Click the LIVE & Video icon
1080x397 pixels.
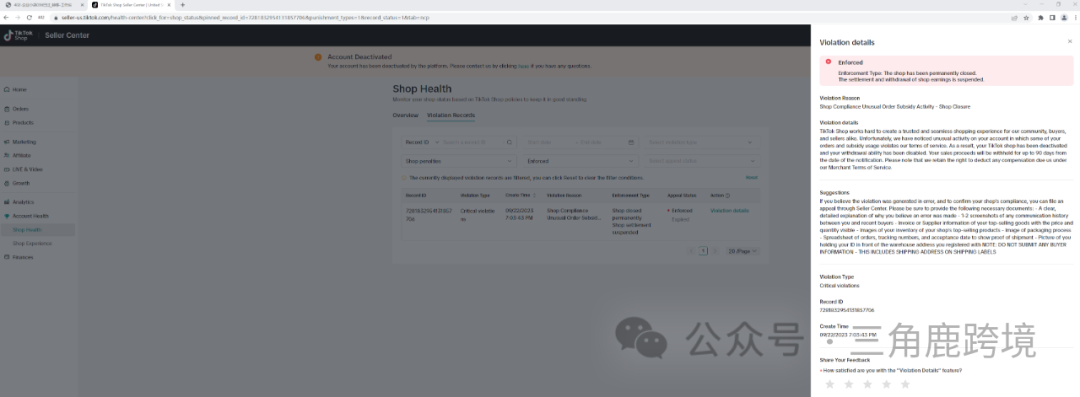pos(6,170)
